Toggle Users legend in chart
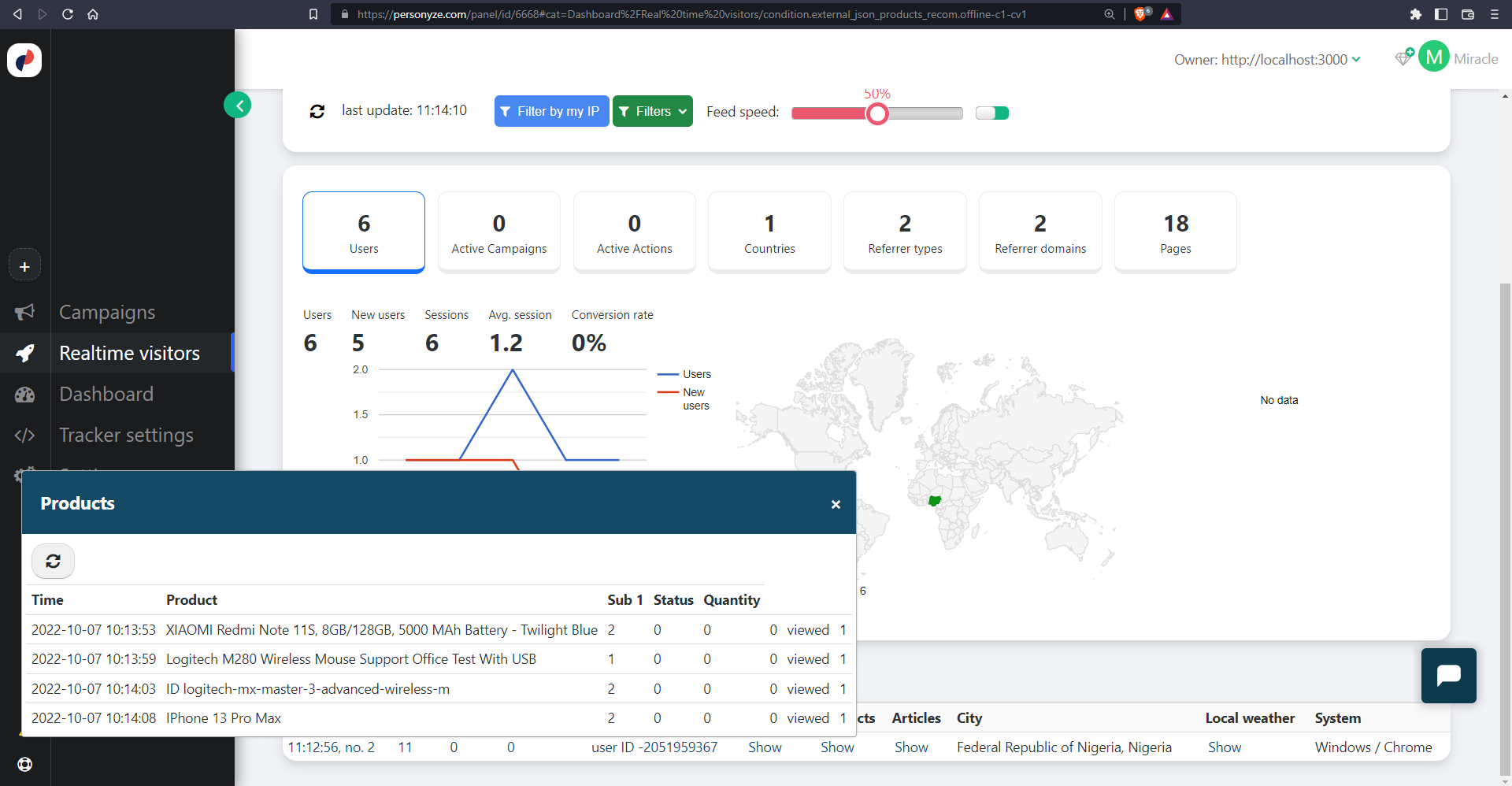Image resolution: width=1512 pixels, height=786 pixels. coord(684,374)
